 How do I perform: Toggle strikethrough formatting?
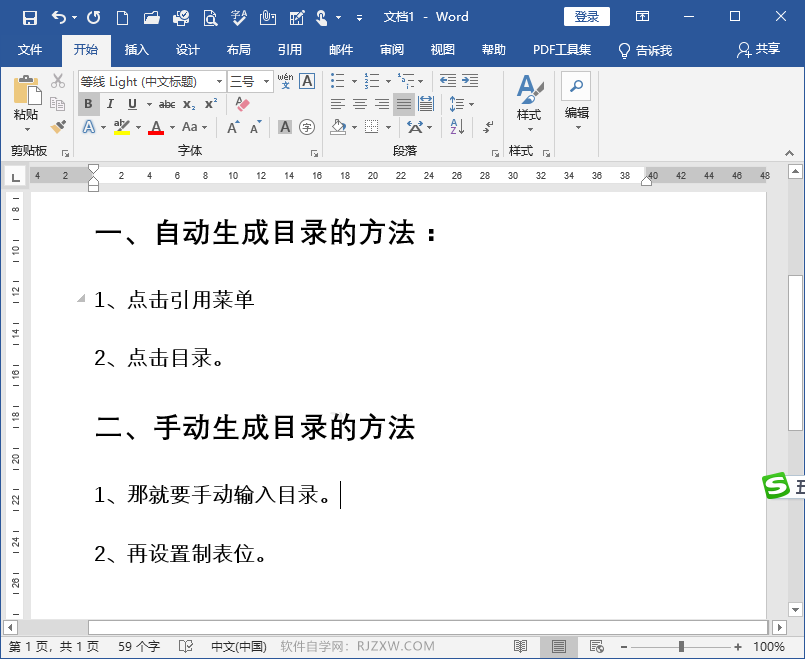pos(166,104)
